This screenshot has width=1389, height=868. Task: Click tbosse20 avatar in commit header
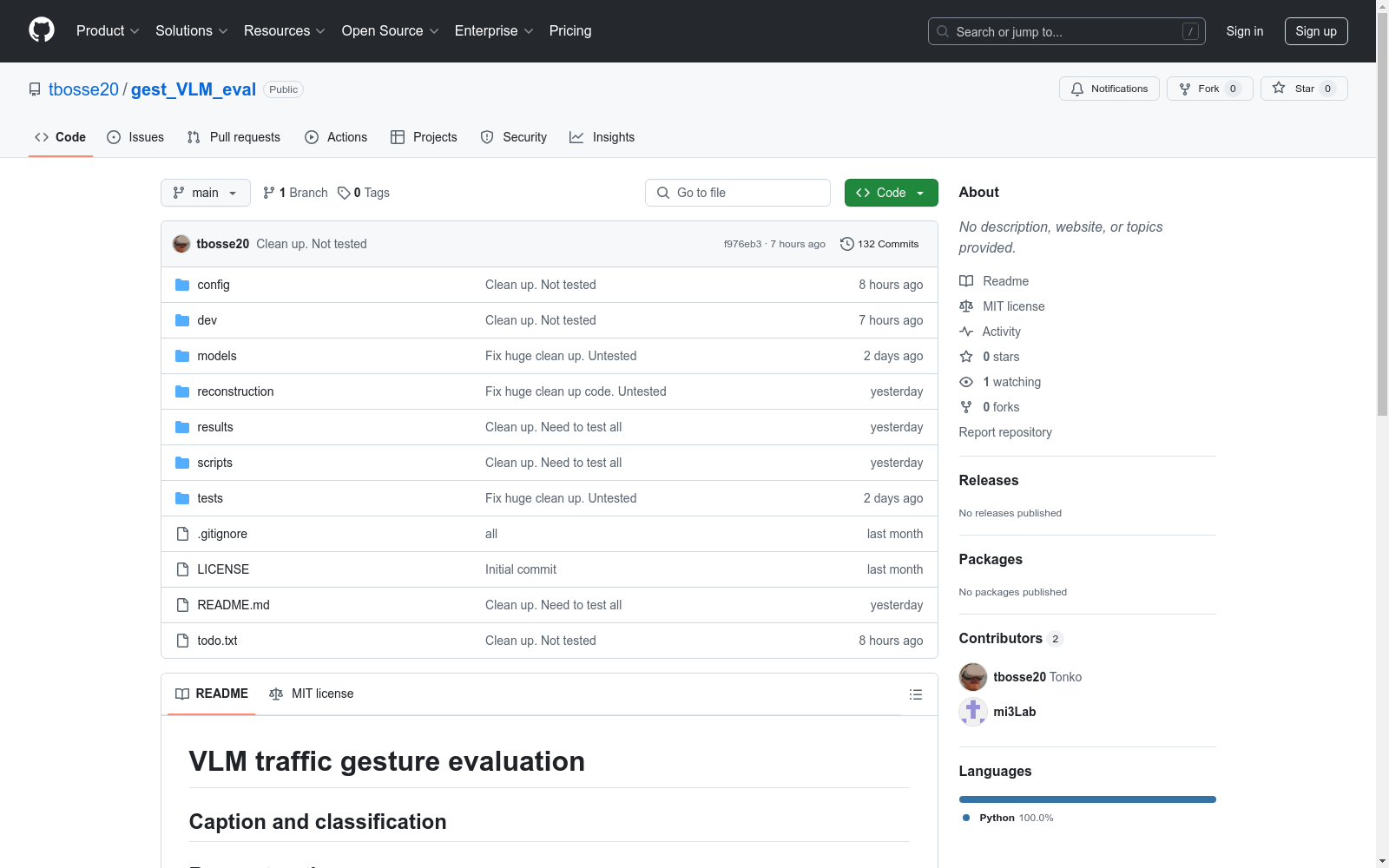181,244
